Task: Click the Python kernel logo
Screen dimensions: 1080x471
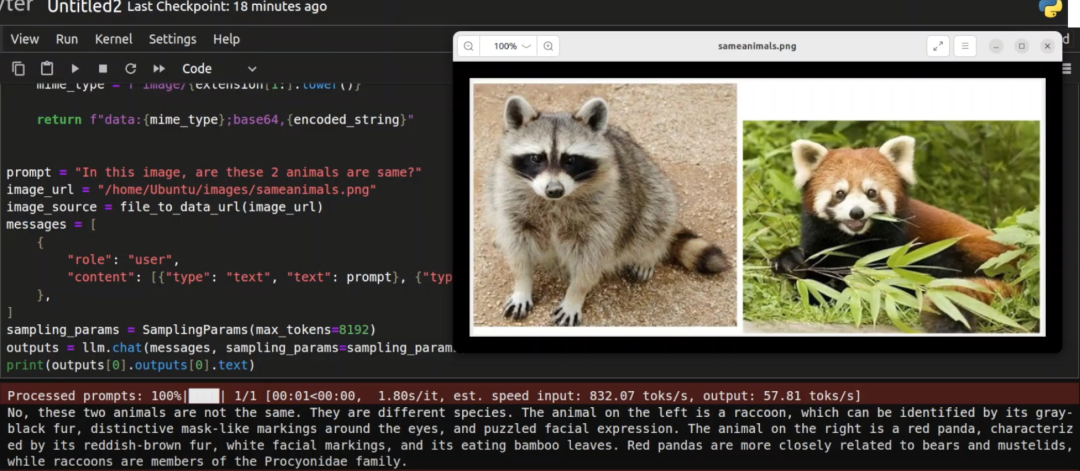Action: [x=1050, y=8]
